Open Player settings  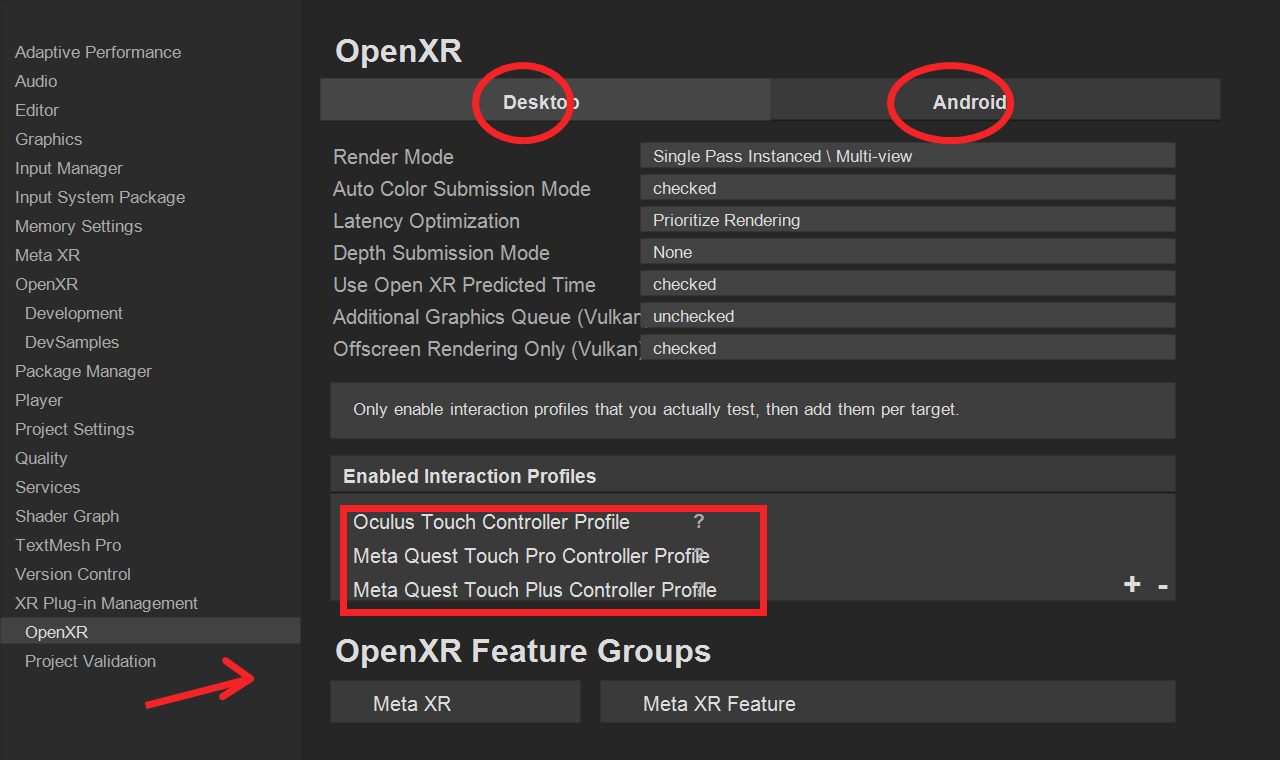point(39,400)
